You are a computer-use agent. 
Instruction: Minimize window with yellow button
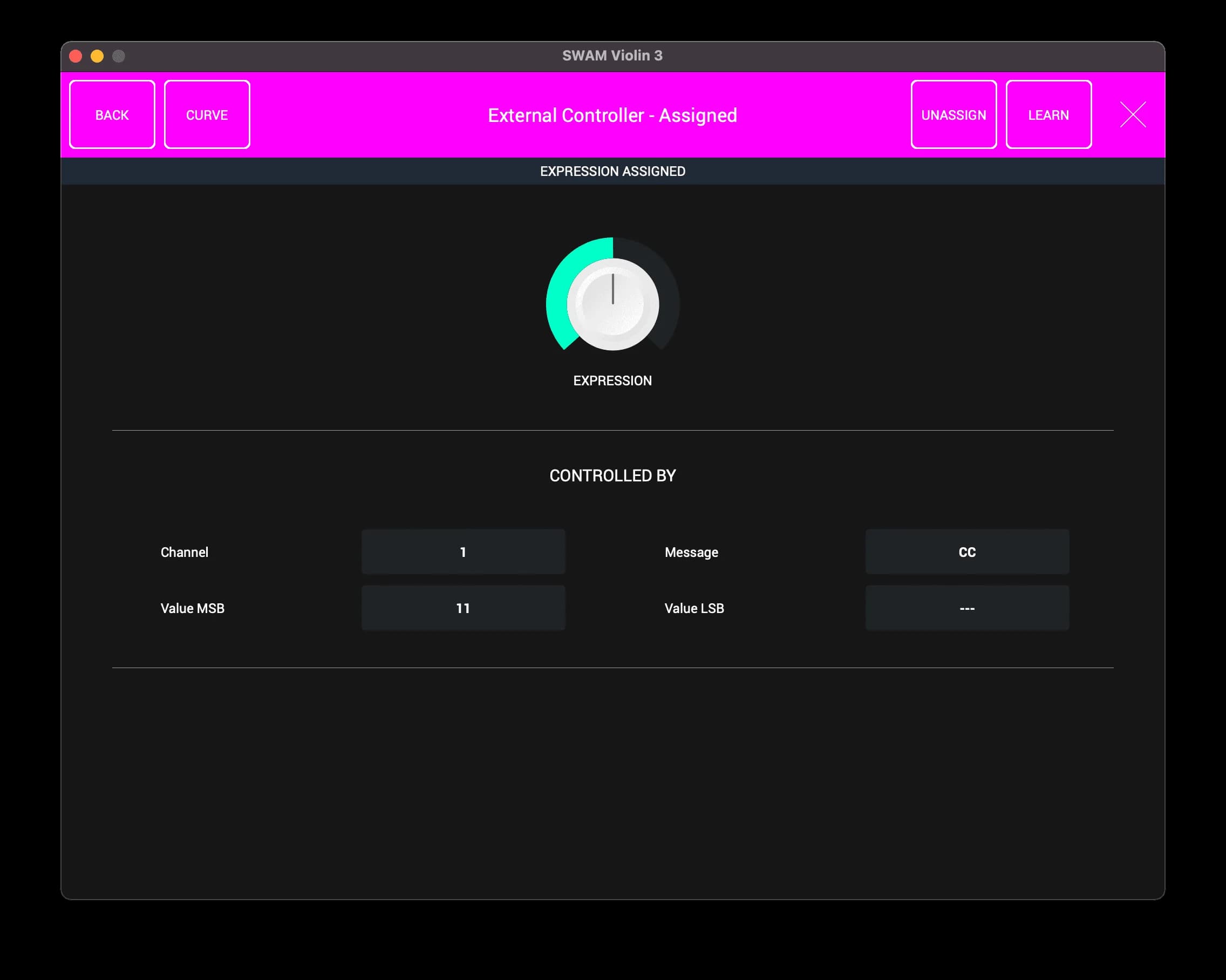(97, 56)
